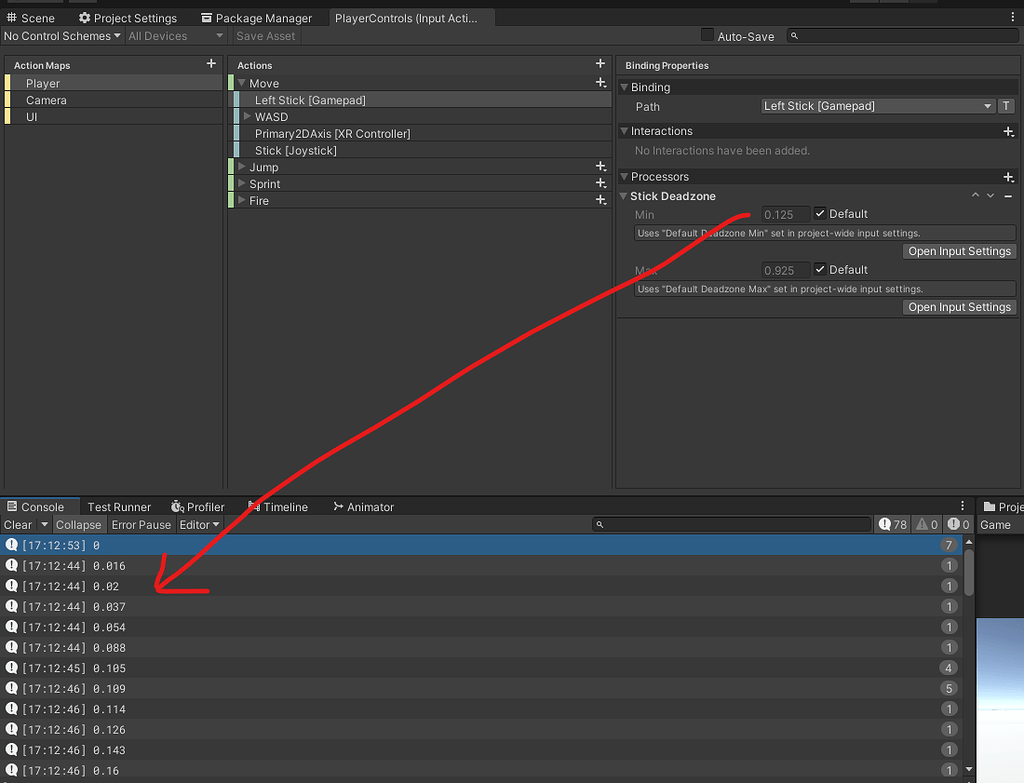Expand the WASD composite binding
The width and height of the screenshot is (1024, 783).
[x=245, y=116]
